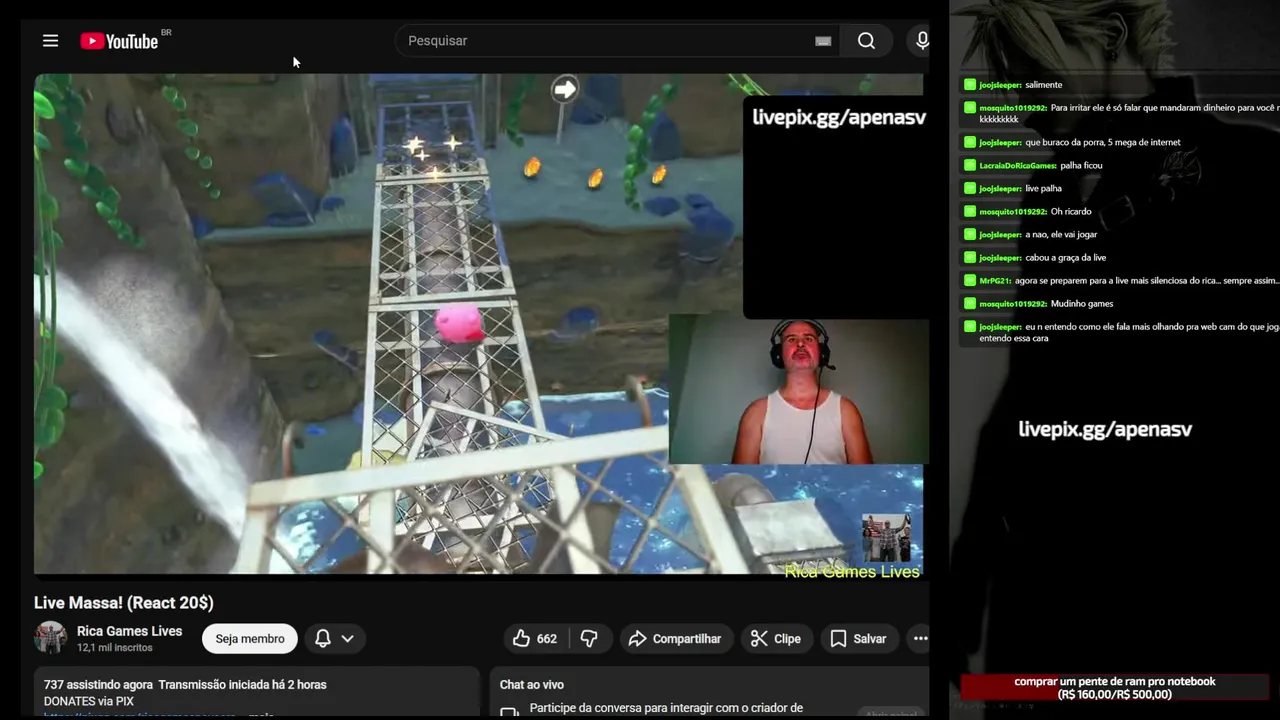Click the 'comprar um pente de ram' donation goal bar
The height and width of the screenshot is (720, 1280).
pos(1115,688)
